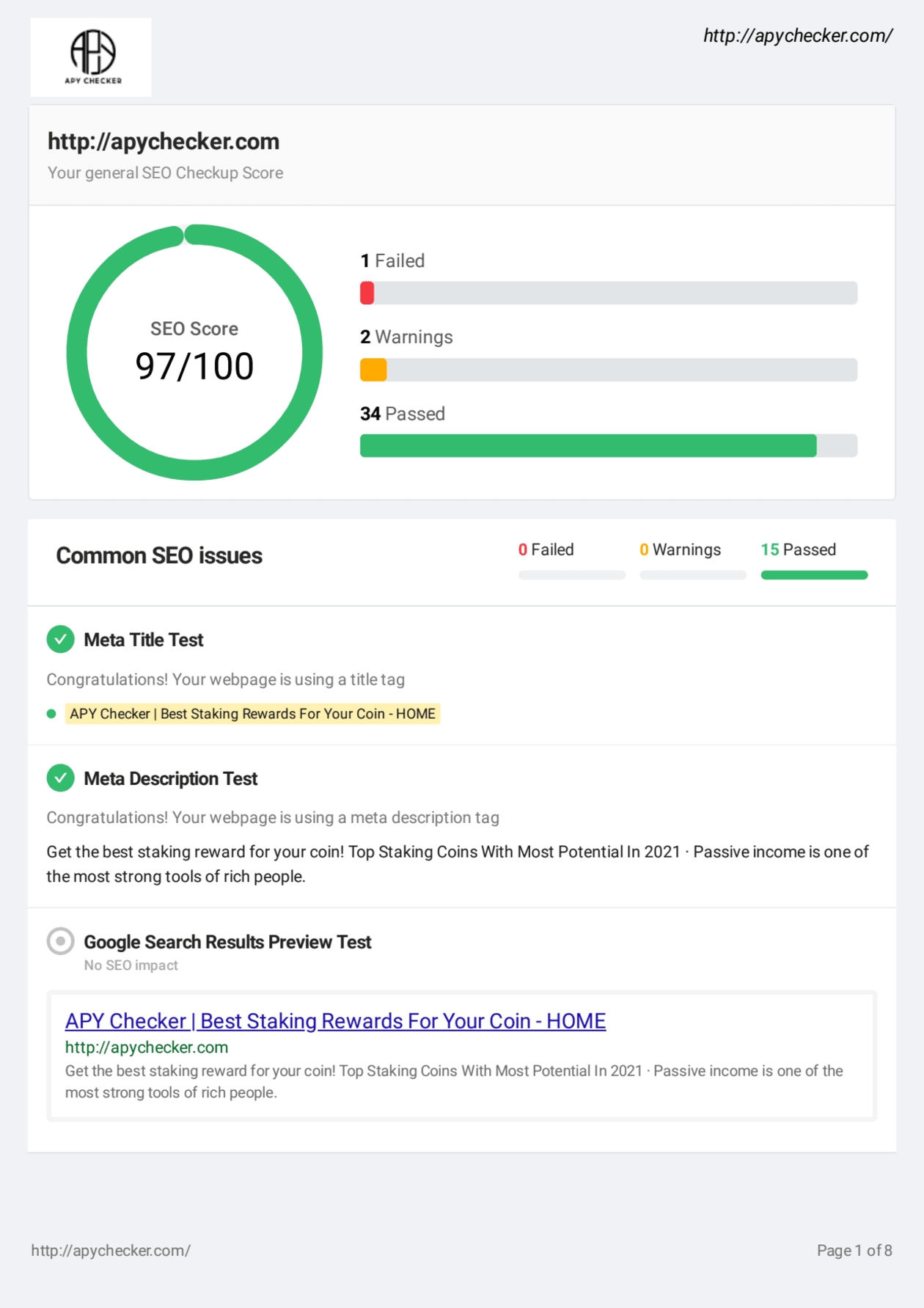Click the SEO Score 97/100 circular gauge
Screen dimensions: 924x1308
coord(194,353)
